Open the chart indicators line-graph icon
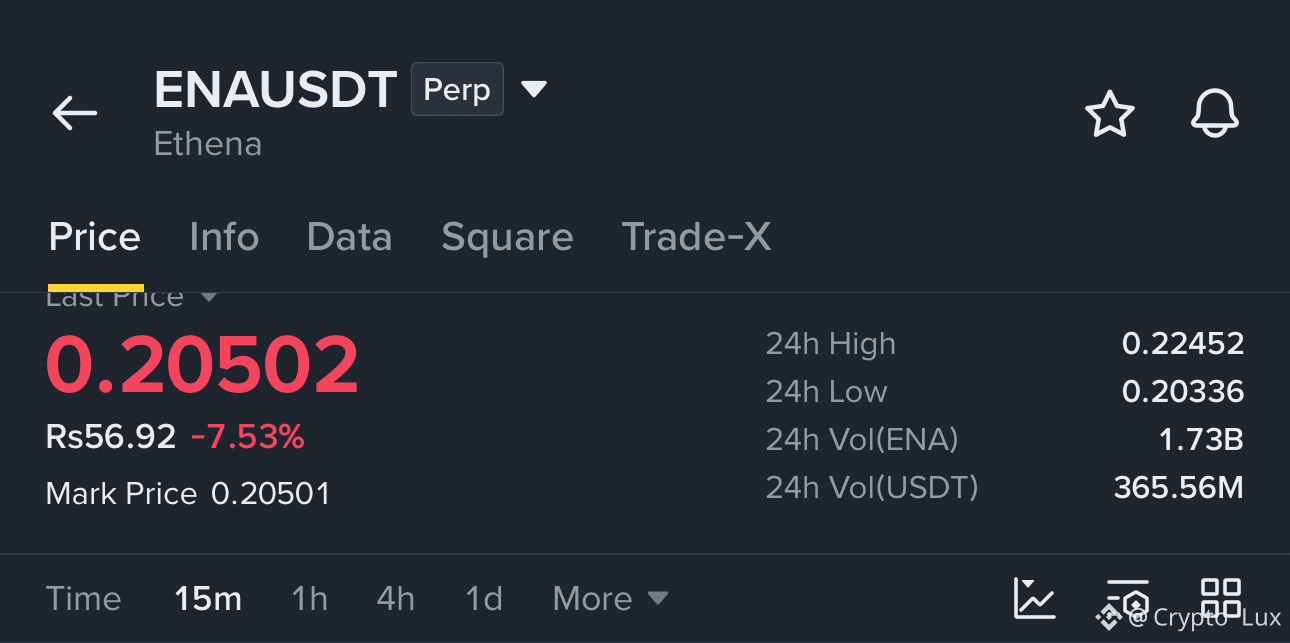The image size is (1290, 643). pos(1034,598)
